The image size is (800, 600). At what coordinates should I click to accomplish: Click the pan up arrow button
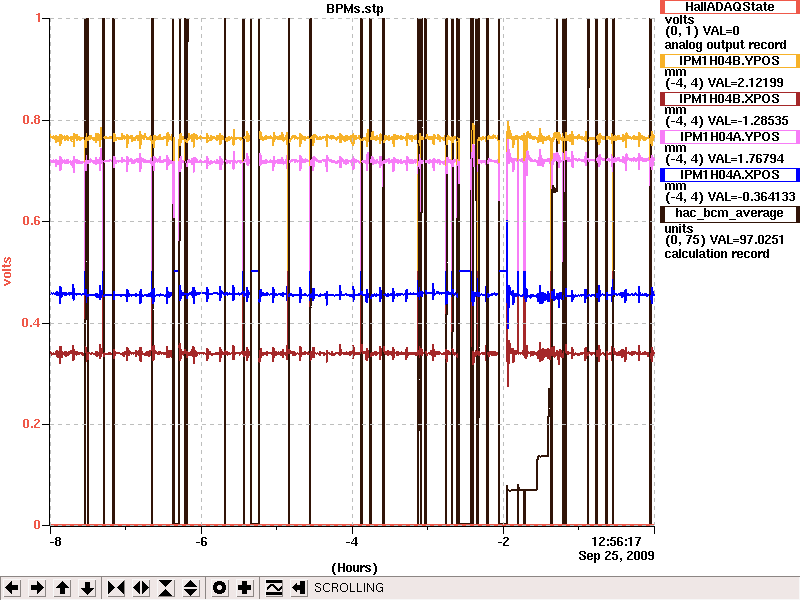[63, 588]
